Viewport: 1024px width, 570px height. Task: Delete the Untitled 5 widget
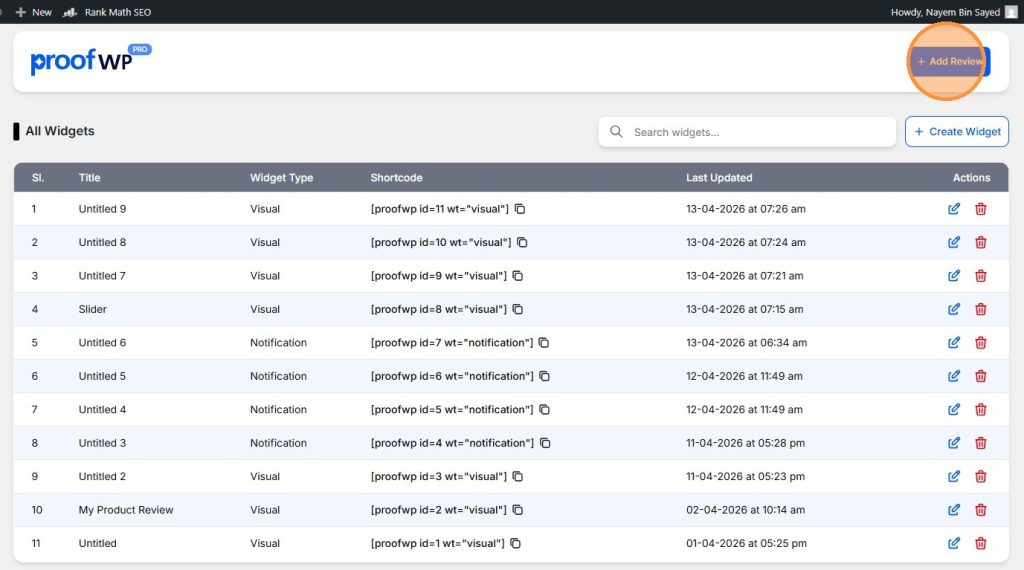coord(980,376)
